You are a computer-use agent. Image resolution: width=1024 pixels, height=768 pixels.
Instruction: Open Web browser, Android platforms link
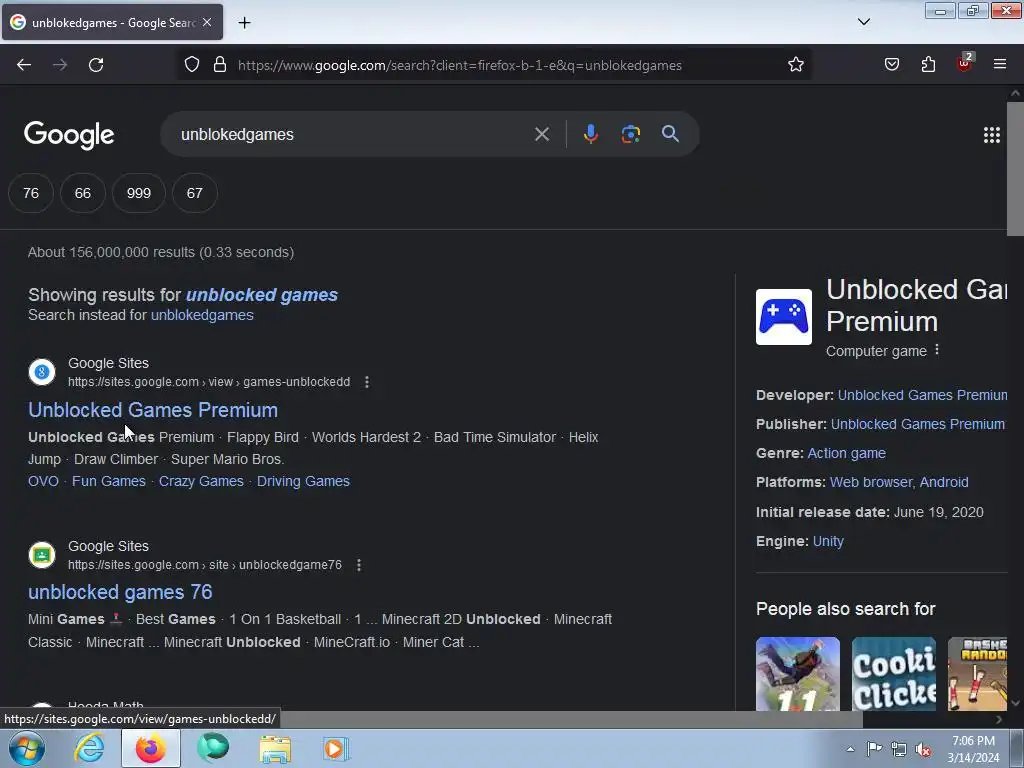[899, 483]
